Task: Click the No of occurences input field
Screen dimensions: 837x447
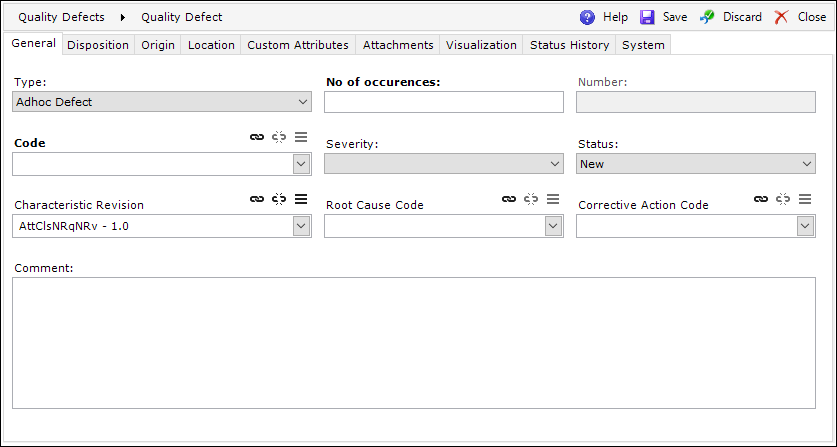Action: pyautogui.click(x=444, y=102)
